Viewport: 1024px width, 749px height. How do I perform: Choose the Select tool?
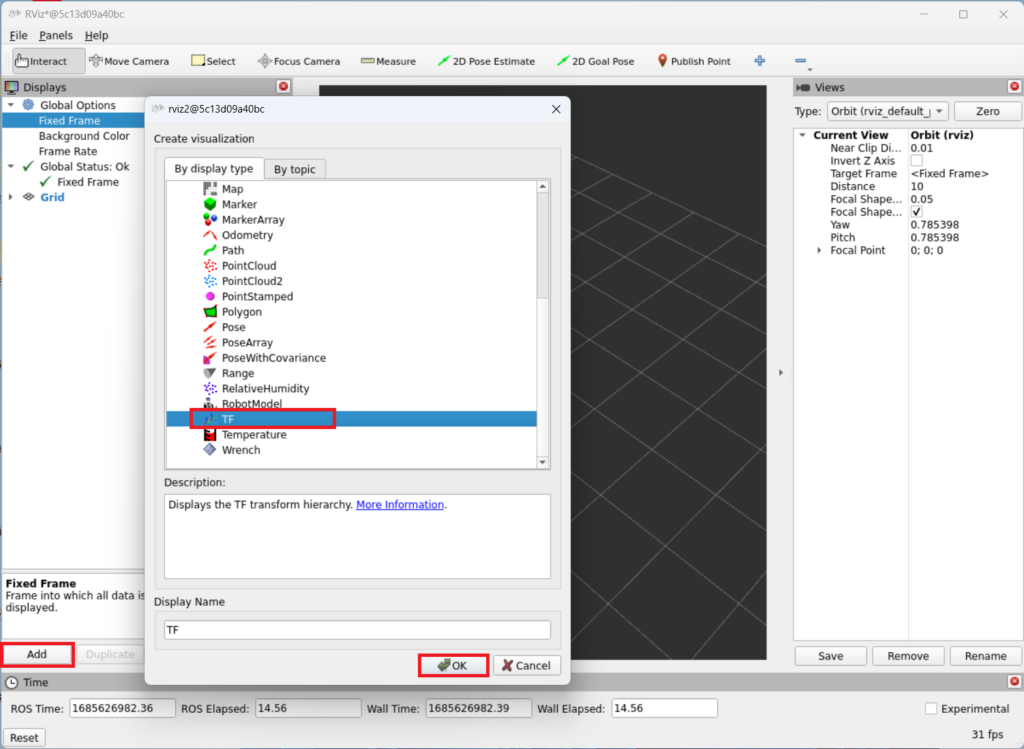[x=214, y=61]
